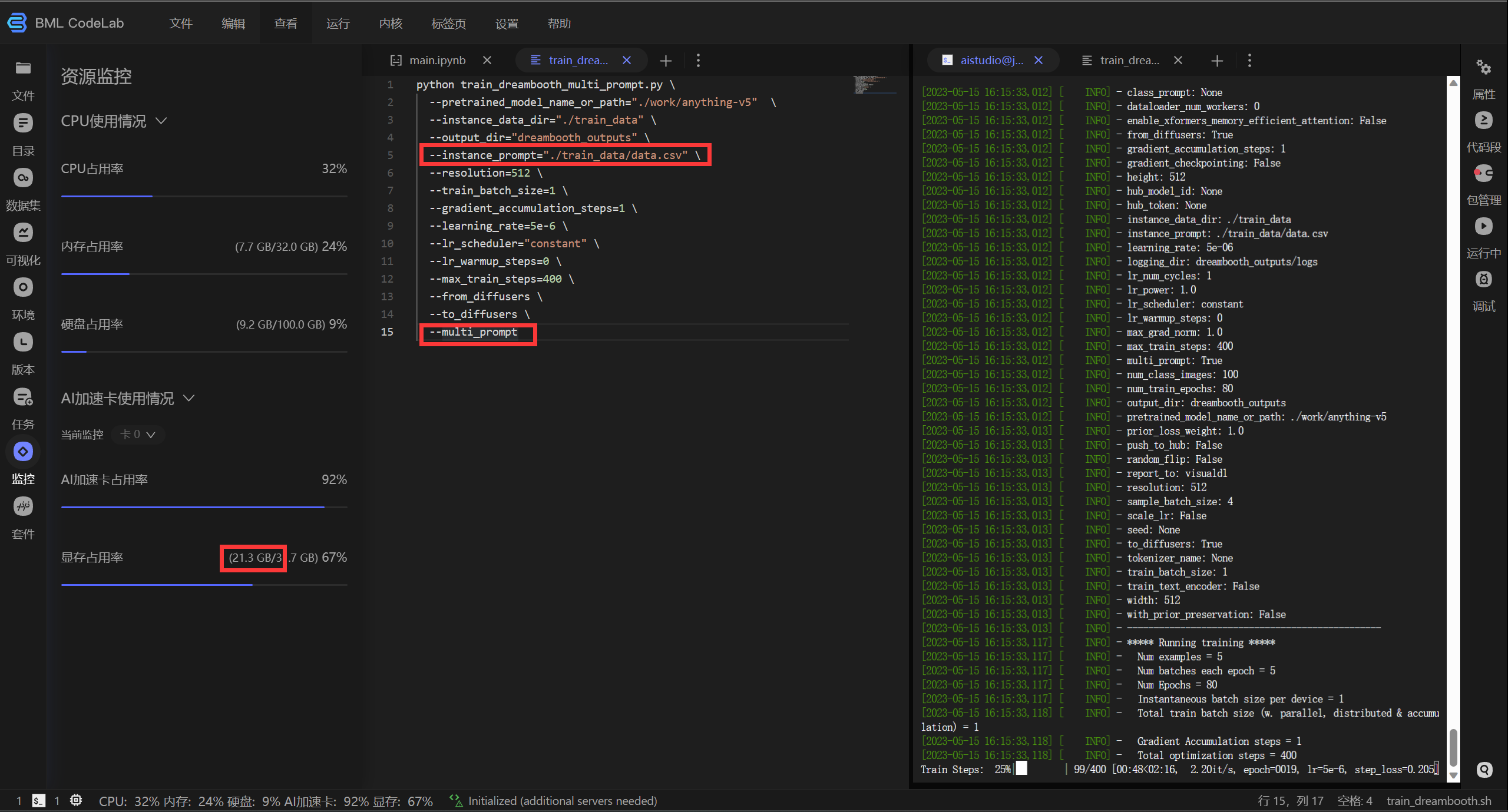Open the 环境 environment sidebar icon
1508x812 pixels.
(23, 287)
